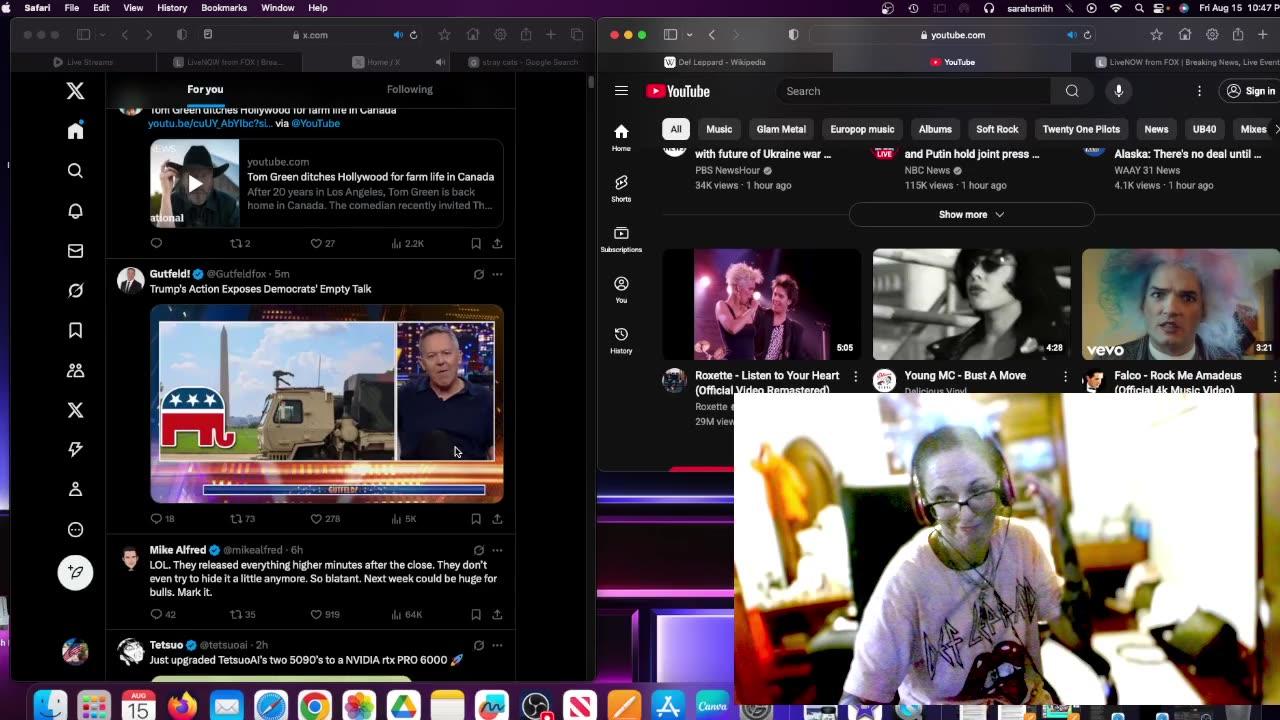Screen dimensions: 1280x720
Task: Switch to the For you tab on X
Action: (205, 89)
